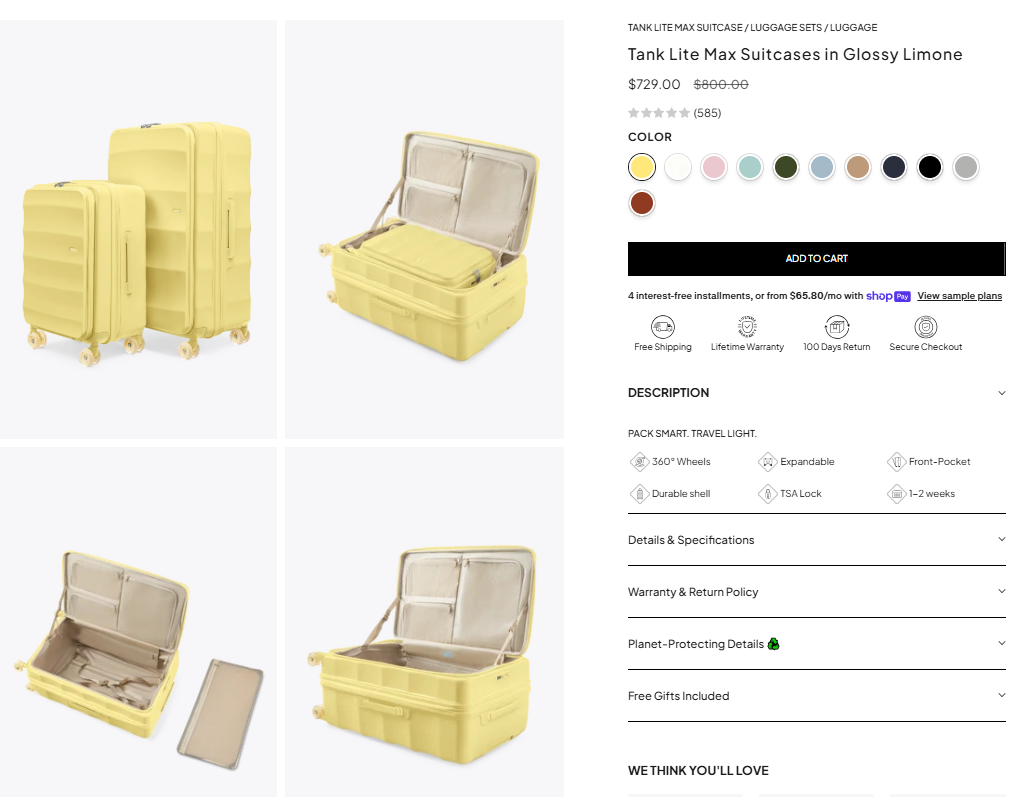Click the TSA Lock feature icon
This screenshot has width=1019, height=797.
tap(767, 493)
